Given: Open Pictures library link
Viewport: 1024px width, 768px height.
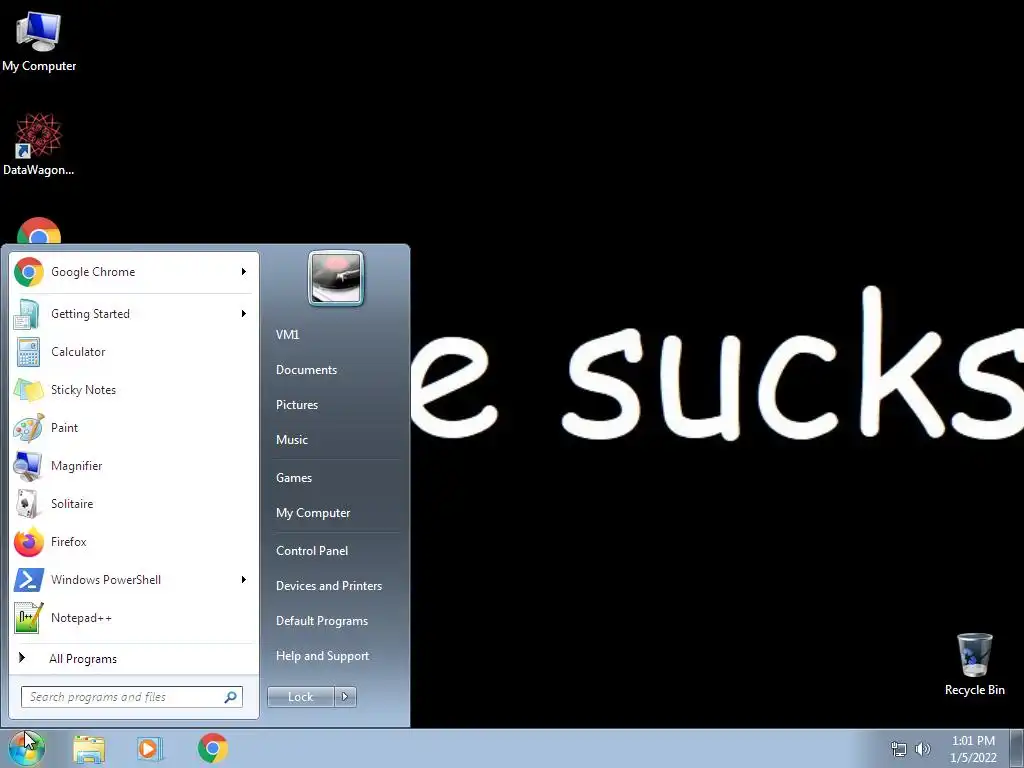Looking at the screenshot, I should click(x=297, y=405).
